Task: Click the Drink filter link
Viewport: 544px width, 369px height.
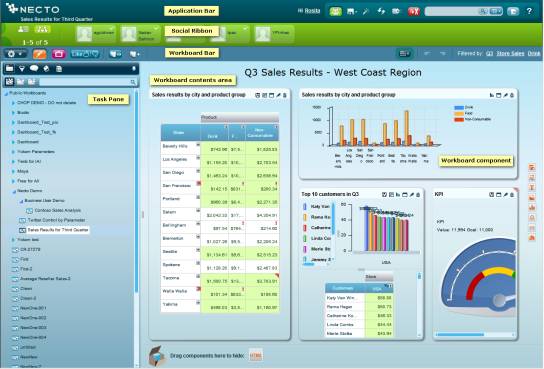Action: (534, 53)
